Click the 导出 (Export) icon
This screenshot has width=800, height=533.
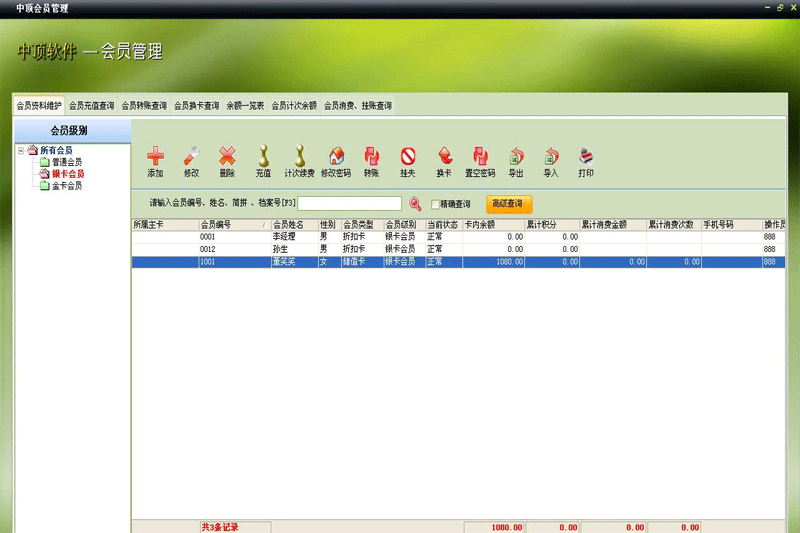tap(516, 156)
